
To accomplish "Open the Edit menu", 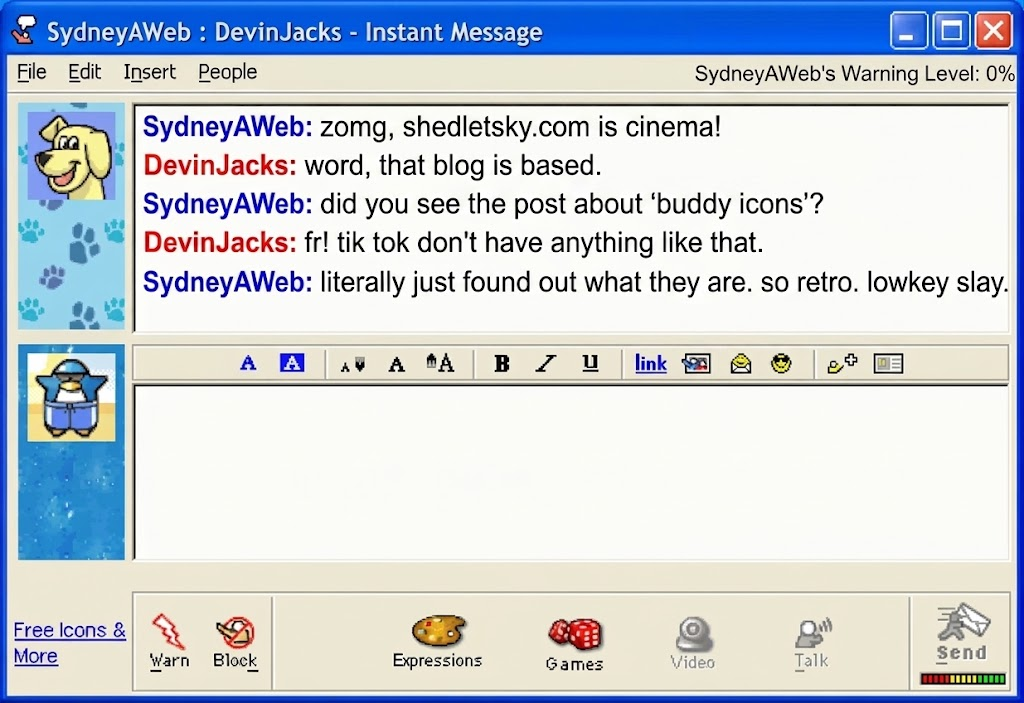I will [x=84, y=72].
